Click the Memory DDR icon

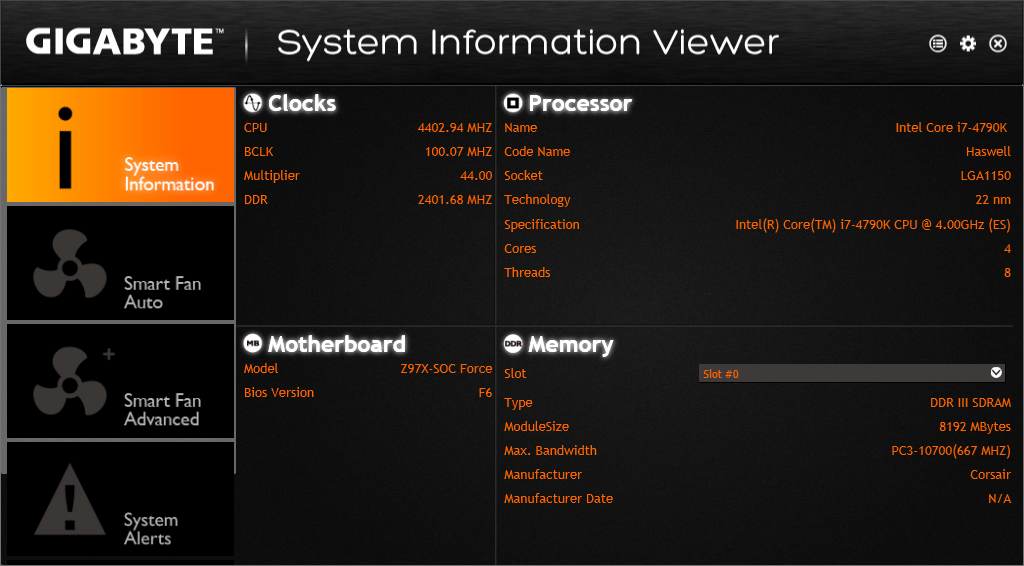click(x=513, y=343)
